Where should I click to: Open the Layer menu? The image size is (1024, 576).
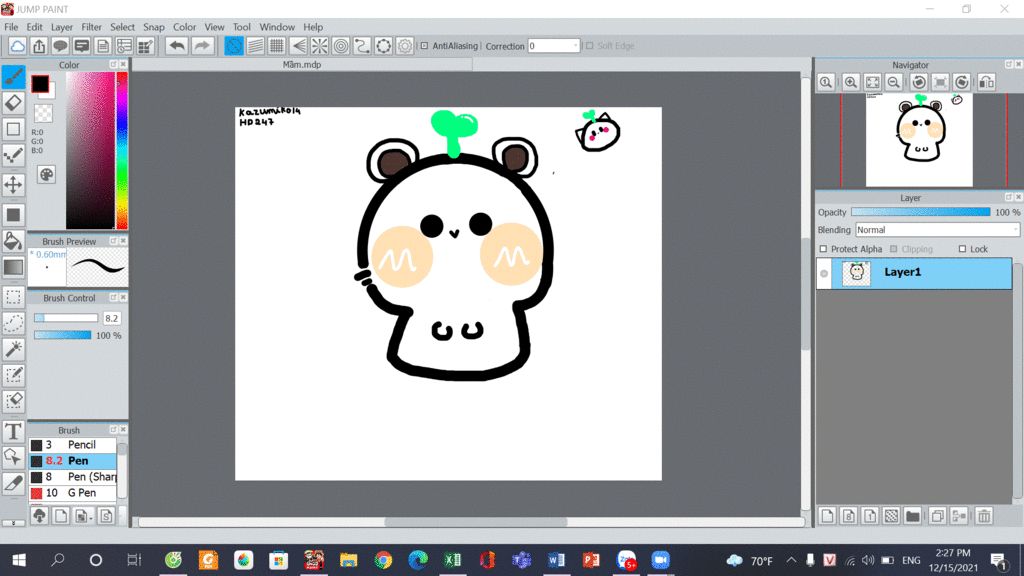coord(61,27)
